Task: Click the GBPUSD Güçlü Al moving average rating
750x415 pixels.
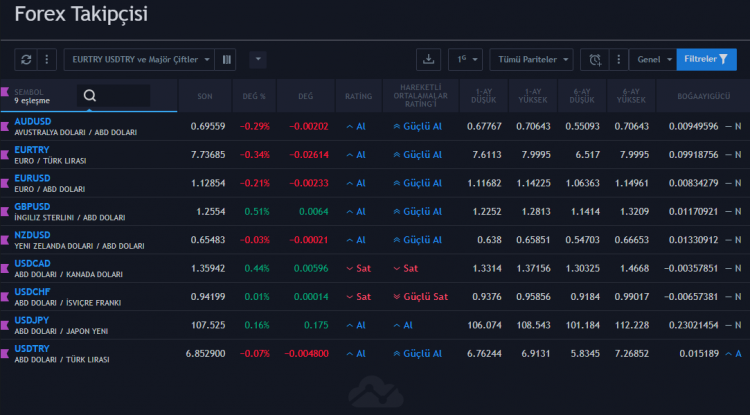Action: (418, 211)
